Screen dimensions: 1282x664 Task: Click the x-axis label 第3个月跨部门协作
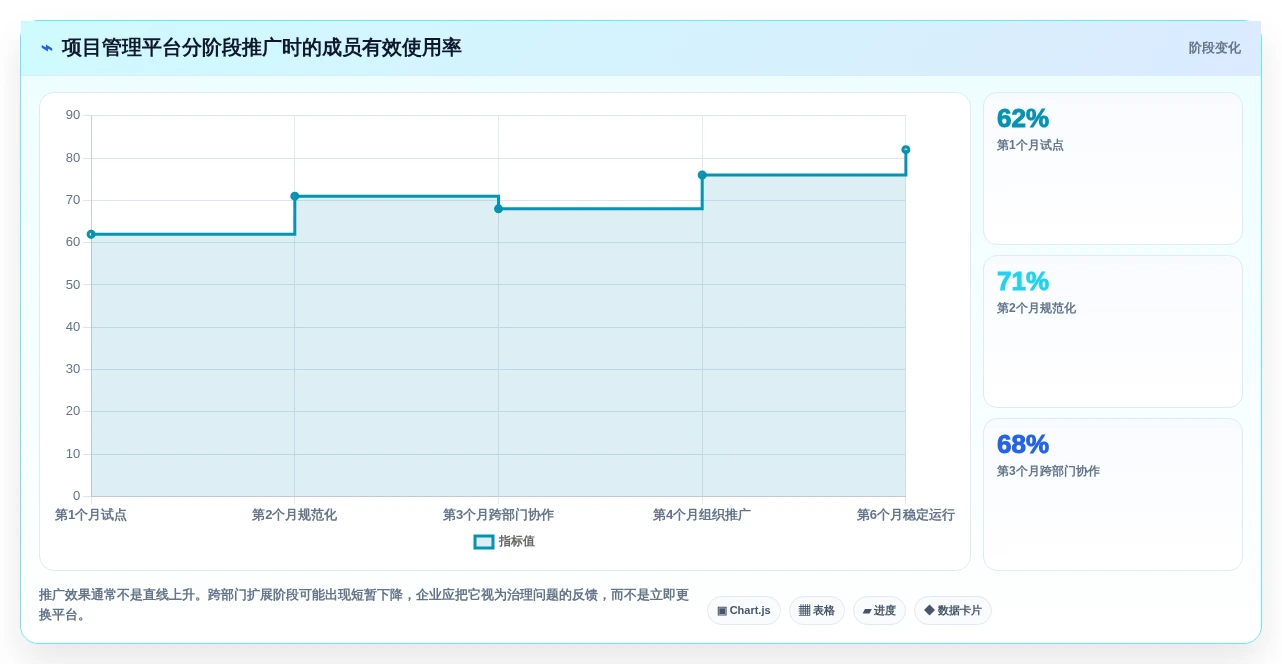(x=498, y=515)
